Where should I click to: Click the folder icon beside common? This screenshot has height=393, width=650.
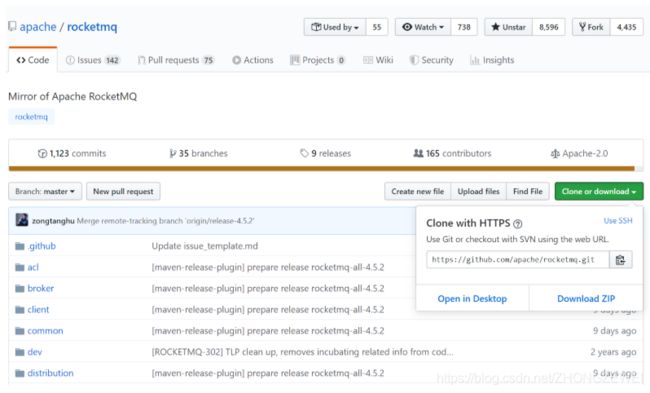coord(20,331)
